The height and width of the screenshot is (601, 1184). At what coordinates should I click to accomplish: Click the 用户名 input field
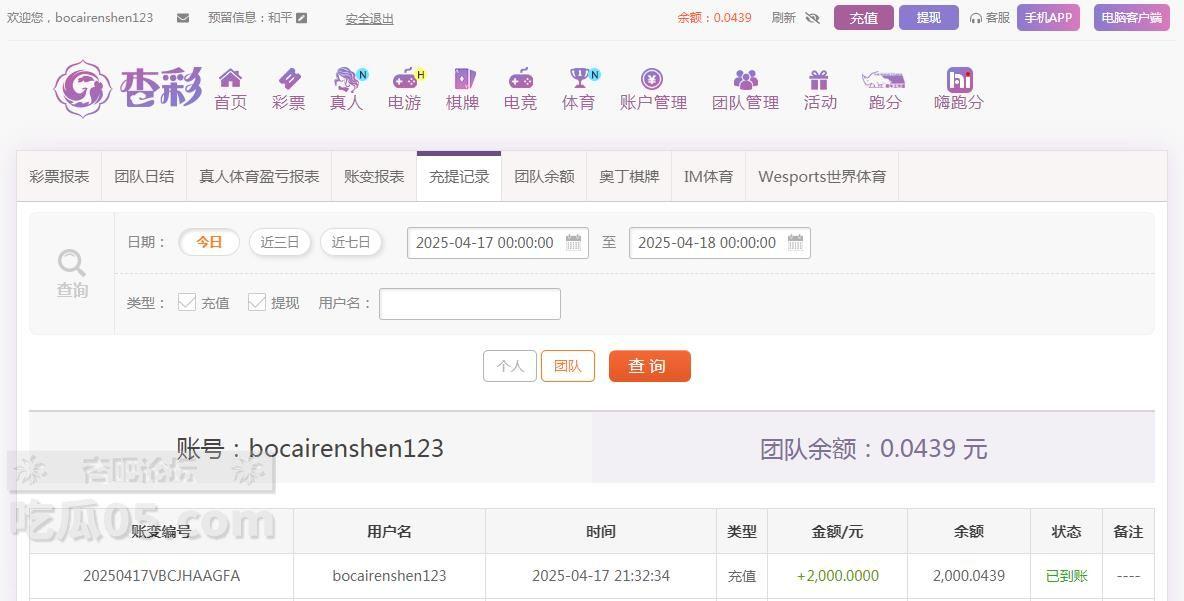469,304
